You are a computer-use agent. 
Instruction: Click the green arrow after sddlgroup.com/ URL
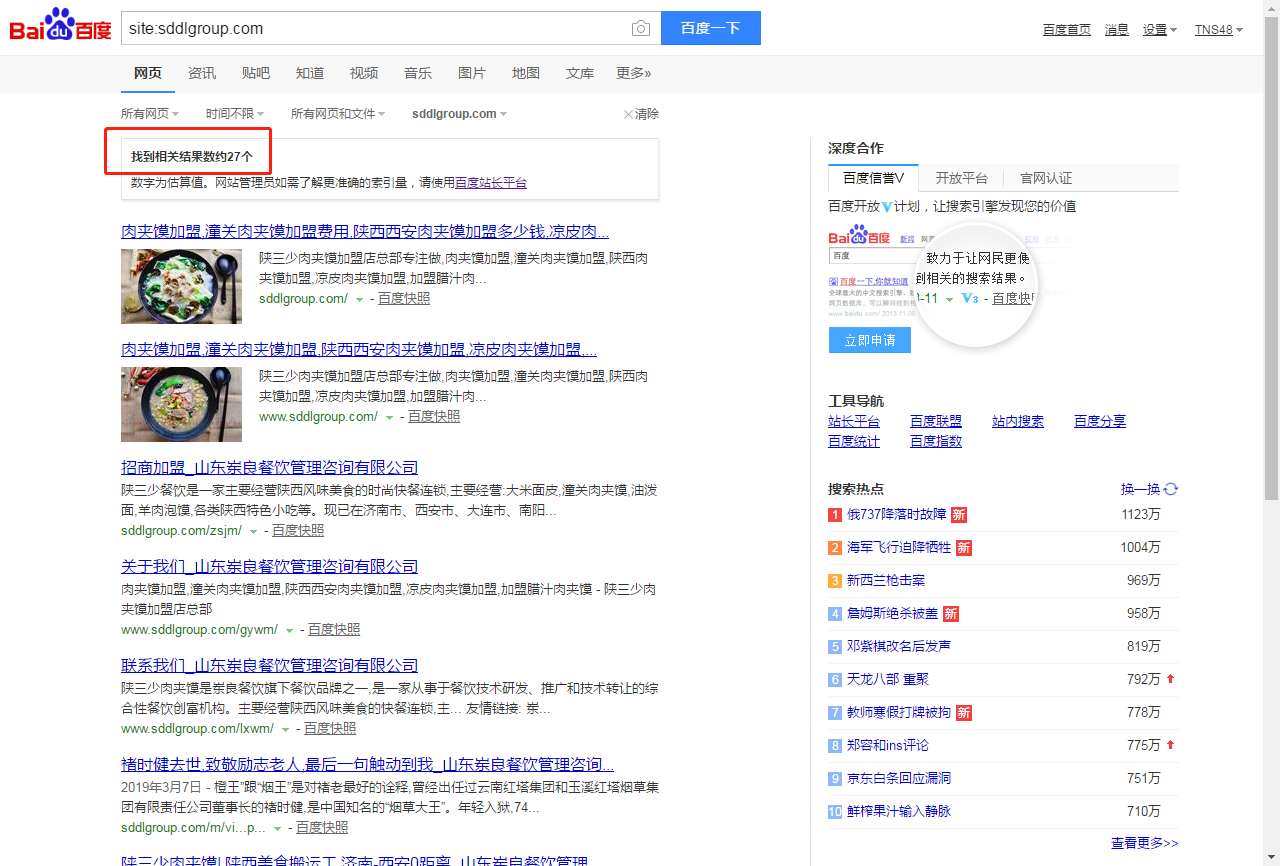tap(359, 299)
